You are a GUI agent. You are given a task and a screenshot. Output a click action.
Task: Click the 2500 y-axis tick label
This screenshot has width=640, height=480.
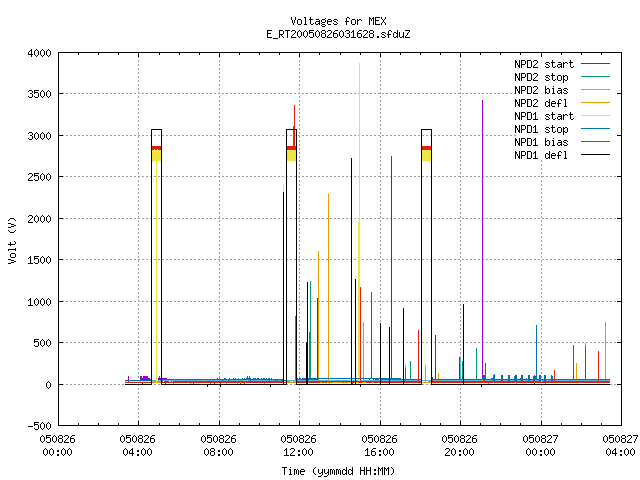(x=40, y=177)
